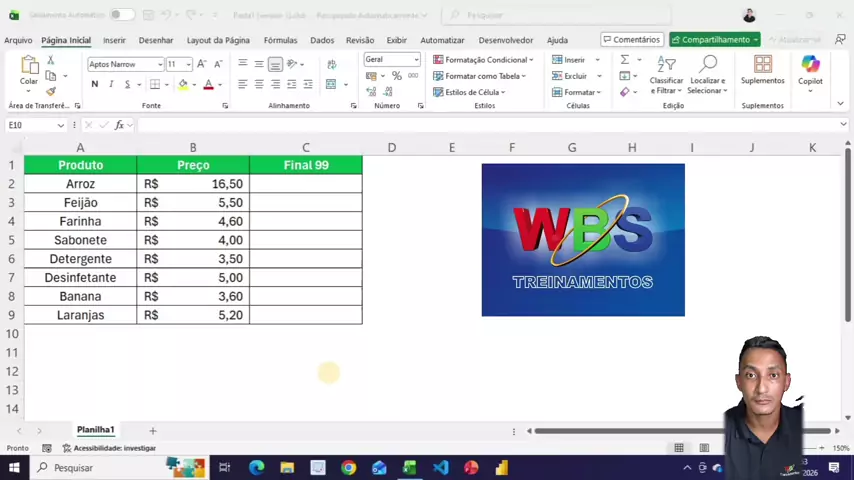Open Estilos de Célula menu
Image resolution: width=854 pixels, height=480 pixels.
[x=469, y=92]
